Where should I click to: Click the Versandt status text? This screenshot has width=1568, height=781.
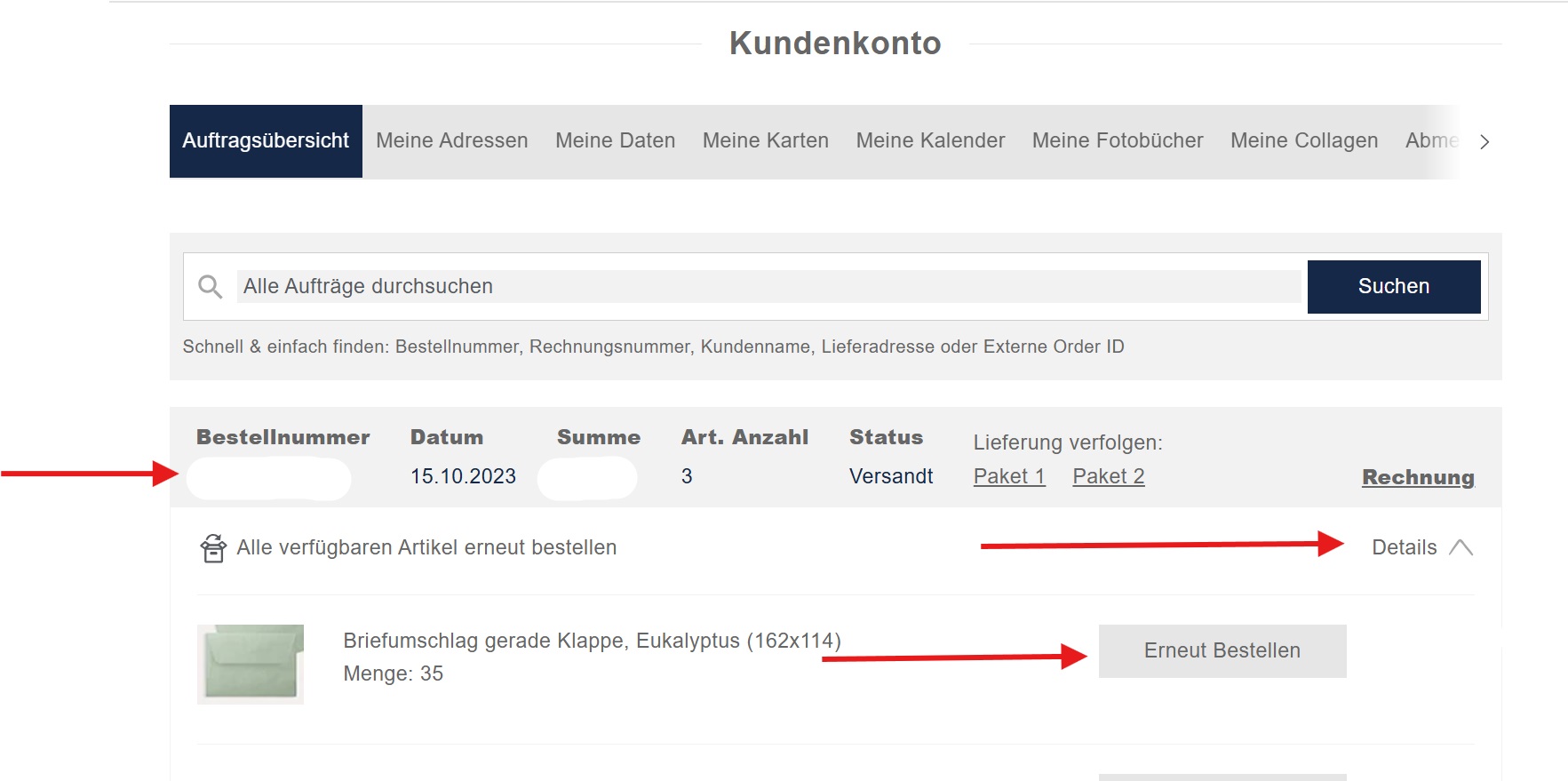891,476
